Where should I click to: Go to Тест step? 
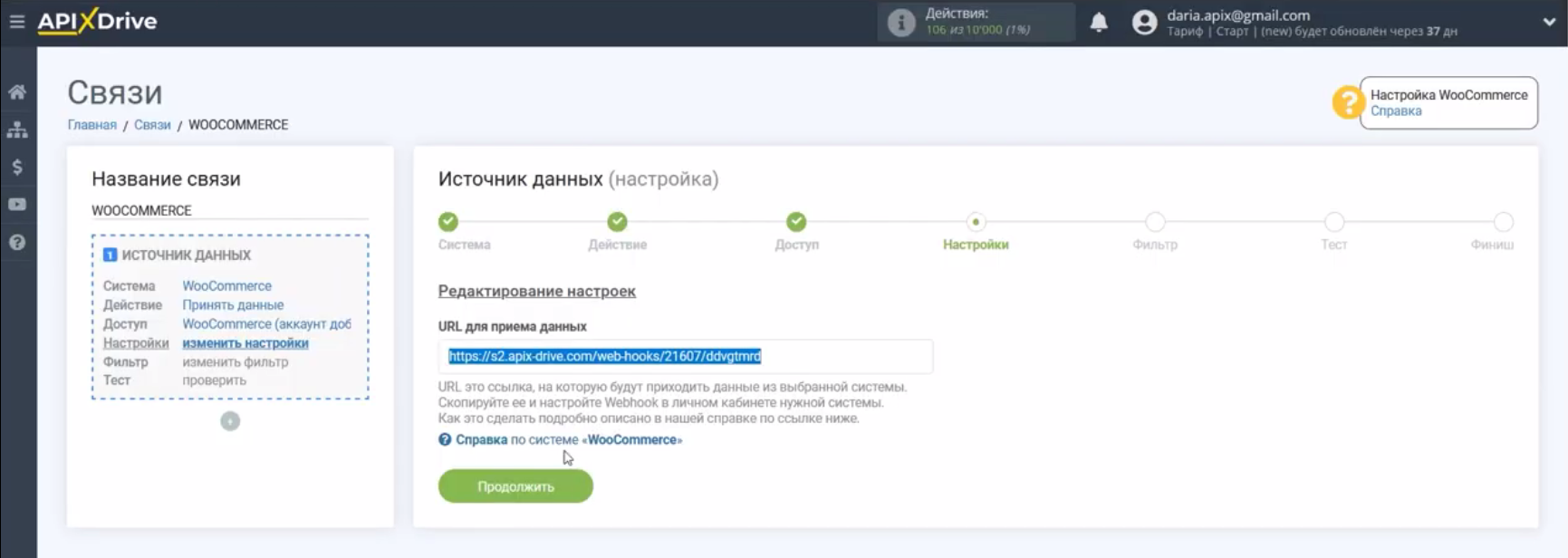tap(1334, 222)
